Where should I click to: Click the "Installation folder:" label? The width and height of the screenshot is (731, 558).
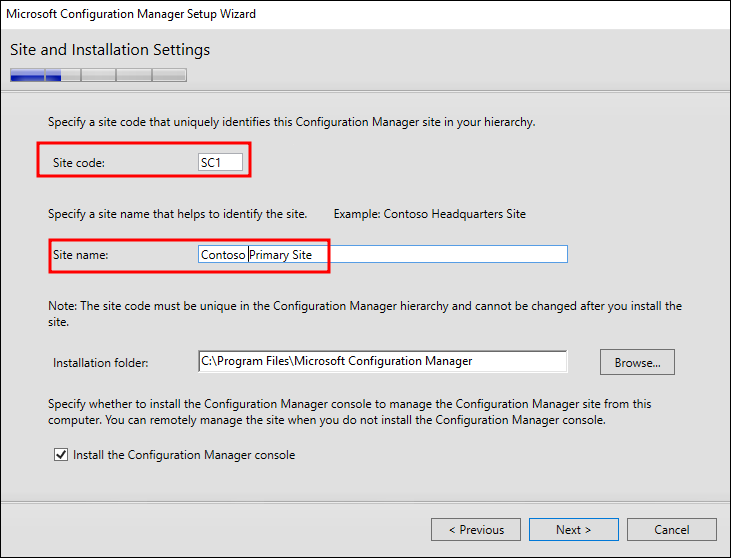tap(101, 362)
